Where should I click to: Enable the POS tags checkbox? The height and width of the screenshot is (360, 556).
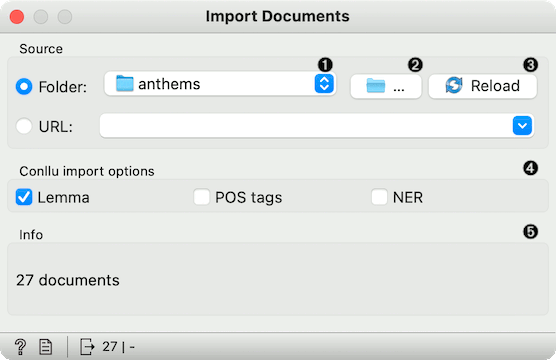201,197
